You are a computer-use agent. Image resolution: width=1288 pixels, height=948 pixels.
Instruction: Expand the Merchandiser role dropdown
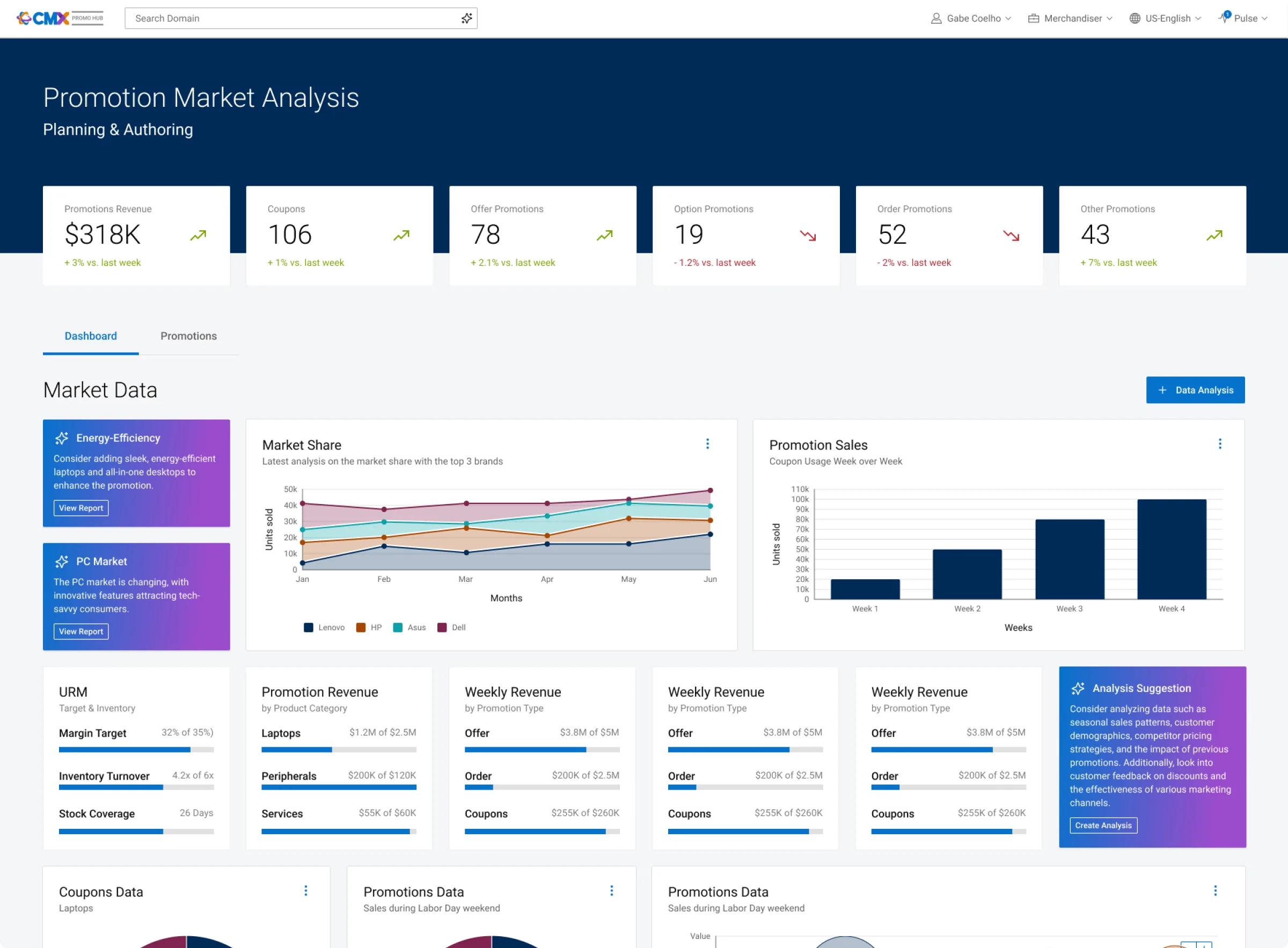[x=1071, y=18]
